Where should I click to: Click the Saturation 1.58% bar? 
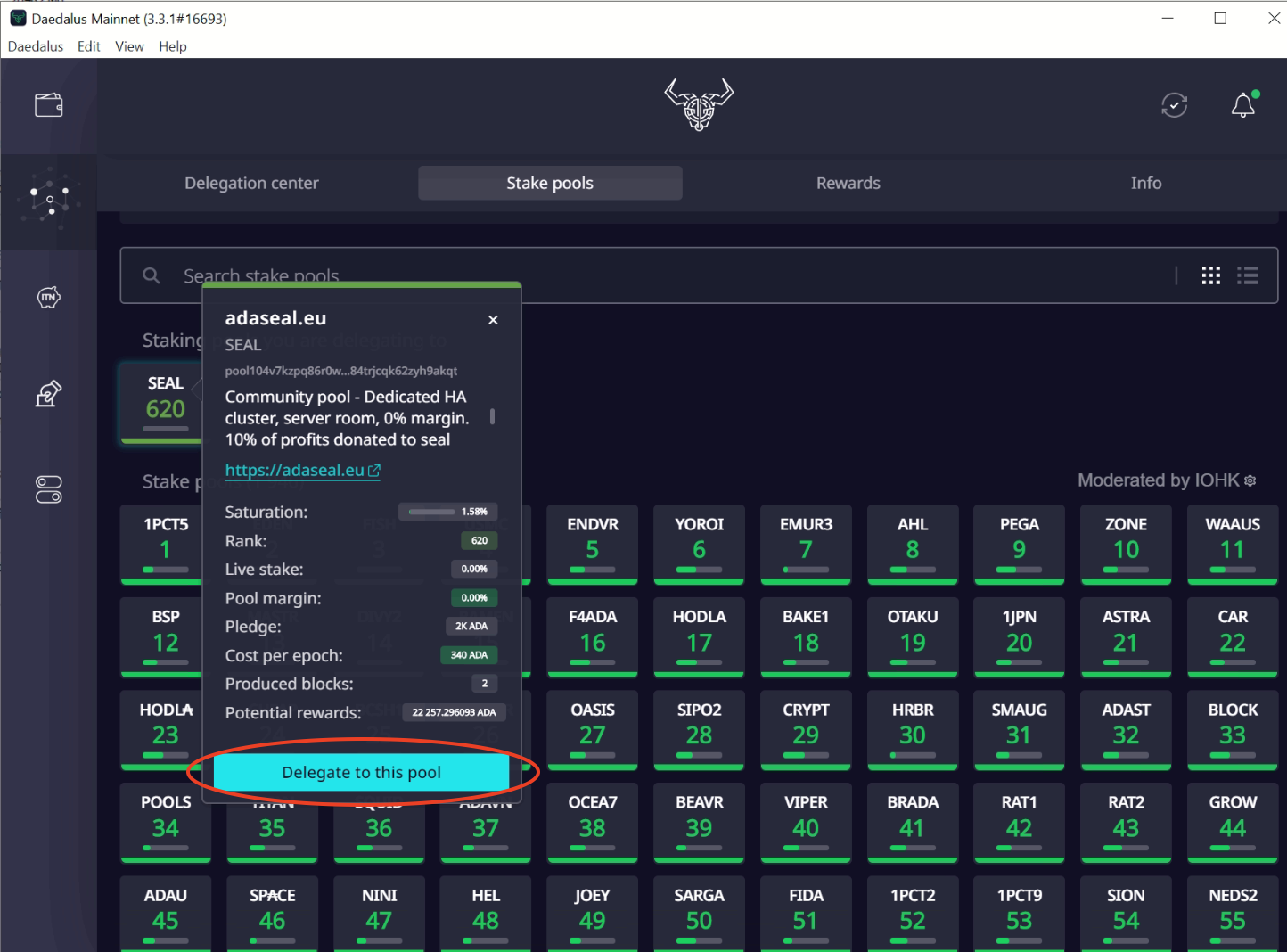click(x=448, y=512)
